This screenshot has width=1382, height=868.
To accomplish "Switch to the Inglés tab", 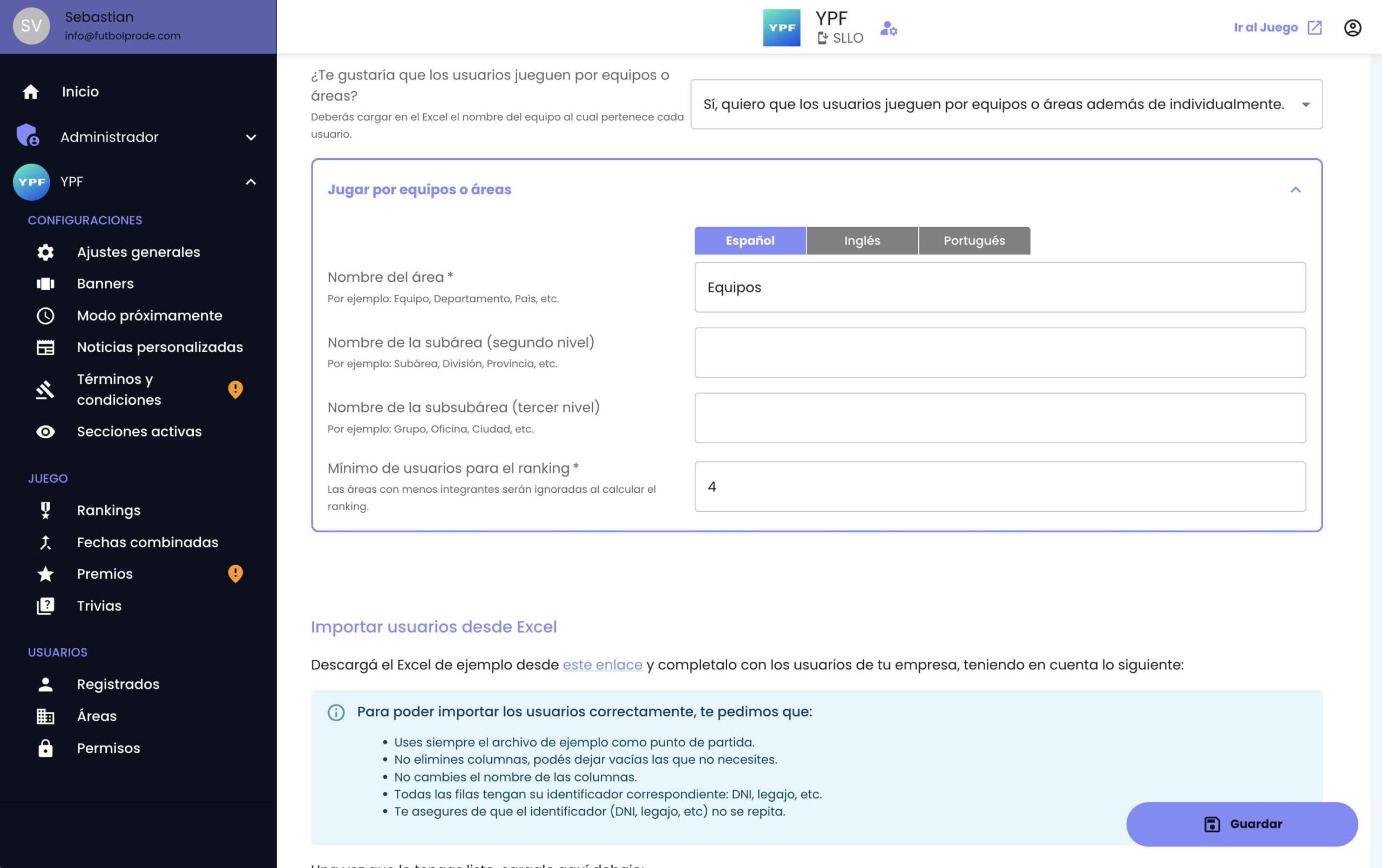I will (862, 240).
